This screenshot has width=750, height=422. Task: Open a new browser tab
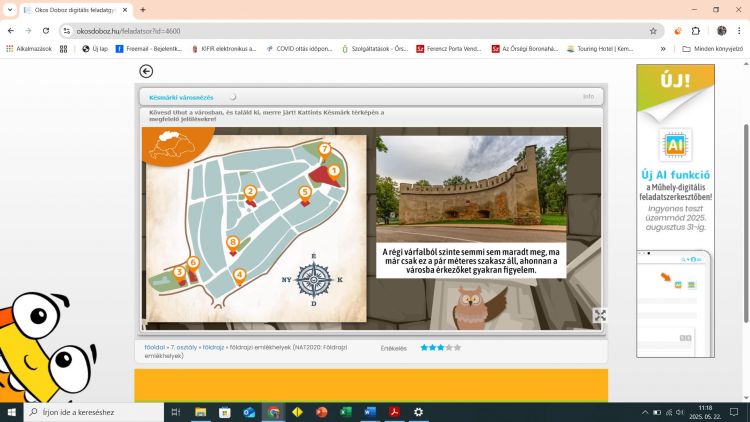pos(143,9)
